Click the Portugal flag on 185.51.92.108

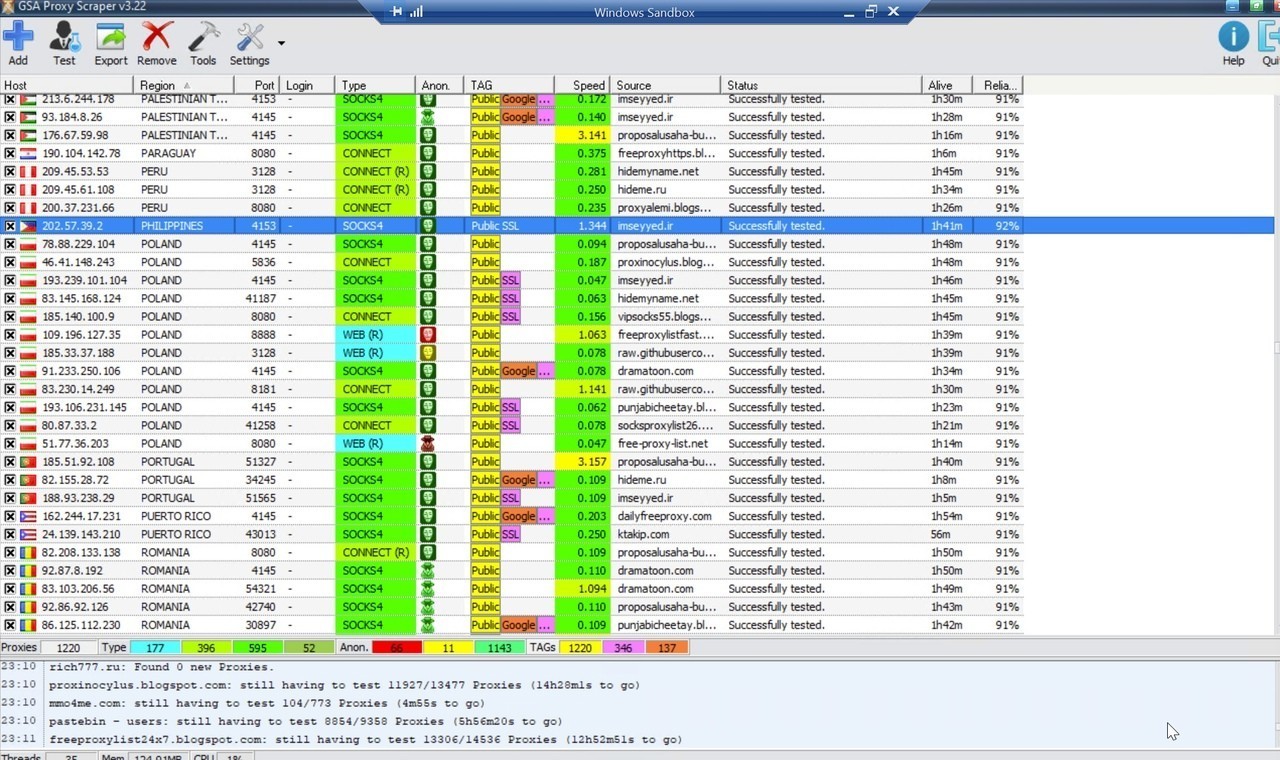pos(28,462)
